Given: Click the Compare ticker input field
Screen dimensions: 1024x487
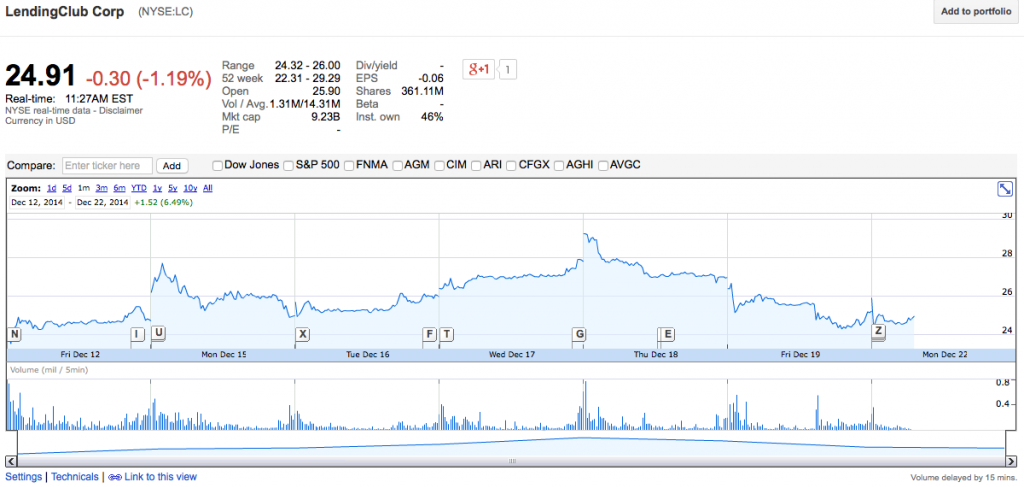Looking at the screenshot, I should 107,165.
